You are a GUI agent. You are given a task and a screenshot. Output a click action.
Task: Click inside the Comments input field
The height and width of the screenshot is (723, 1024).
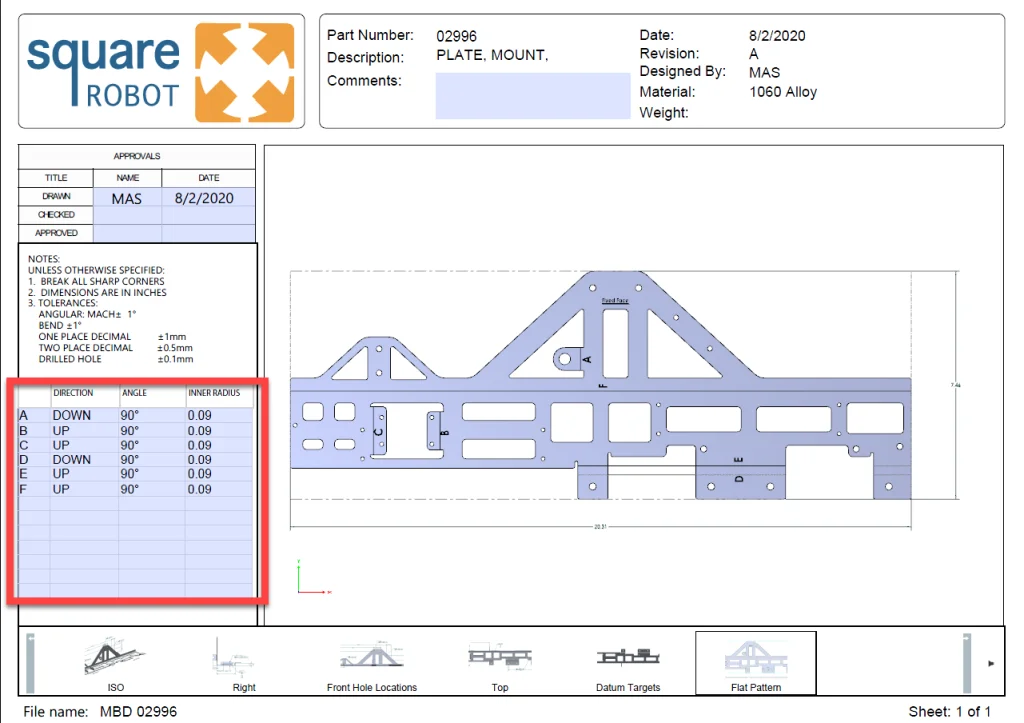(532, 96)
